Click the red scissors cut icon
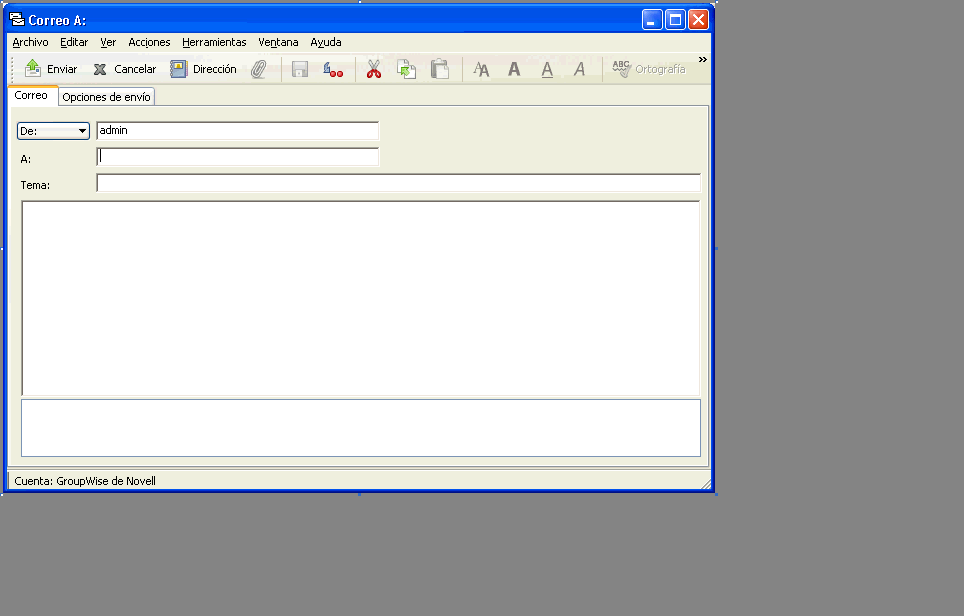 pyautogui.click(x=374, y=69)
